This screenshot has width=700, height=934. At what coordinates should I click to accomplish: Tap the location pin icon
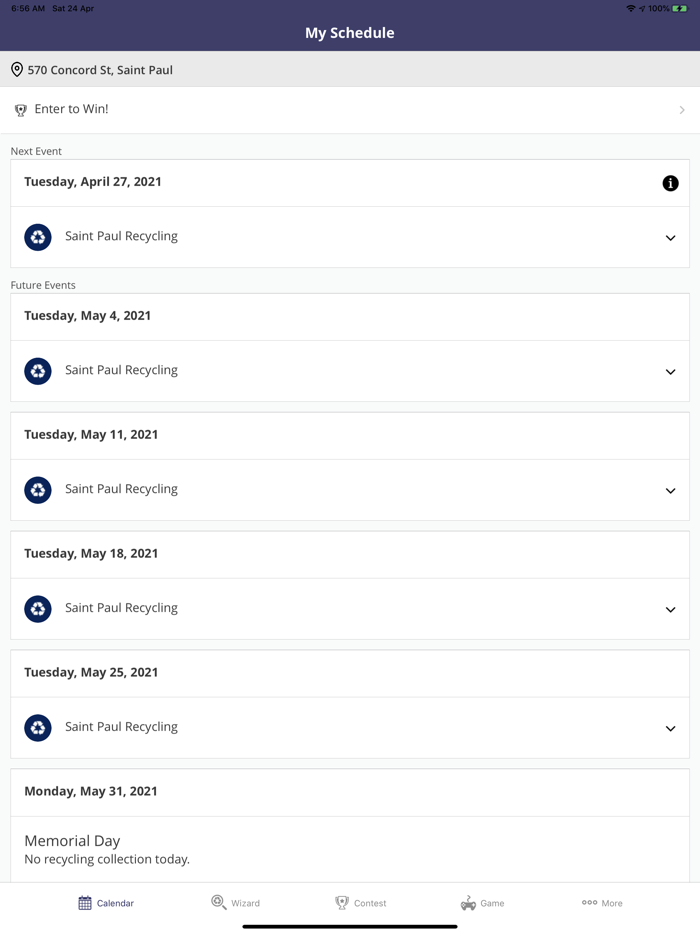(17, 70)
